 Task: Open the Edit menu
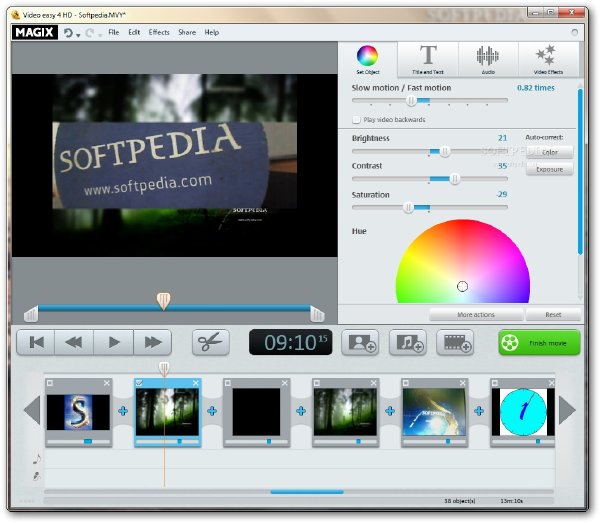(134, 32)
